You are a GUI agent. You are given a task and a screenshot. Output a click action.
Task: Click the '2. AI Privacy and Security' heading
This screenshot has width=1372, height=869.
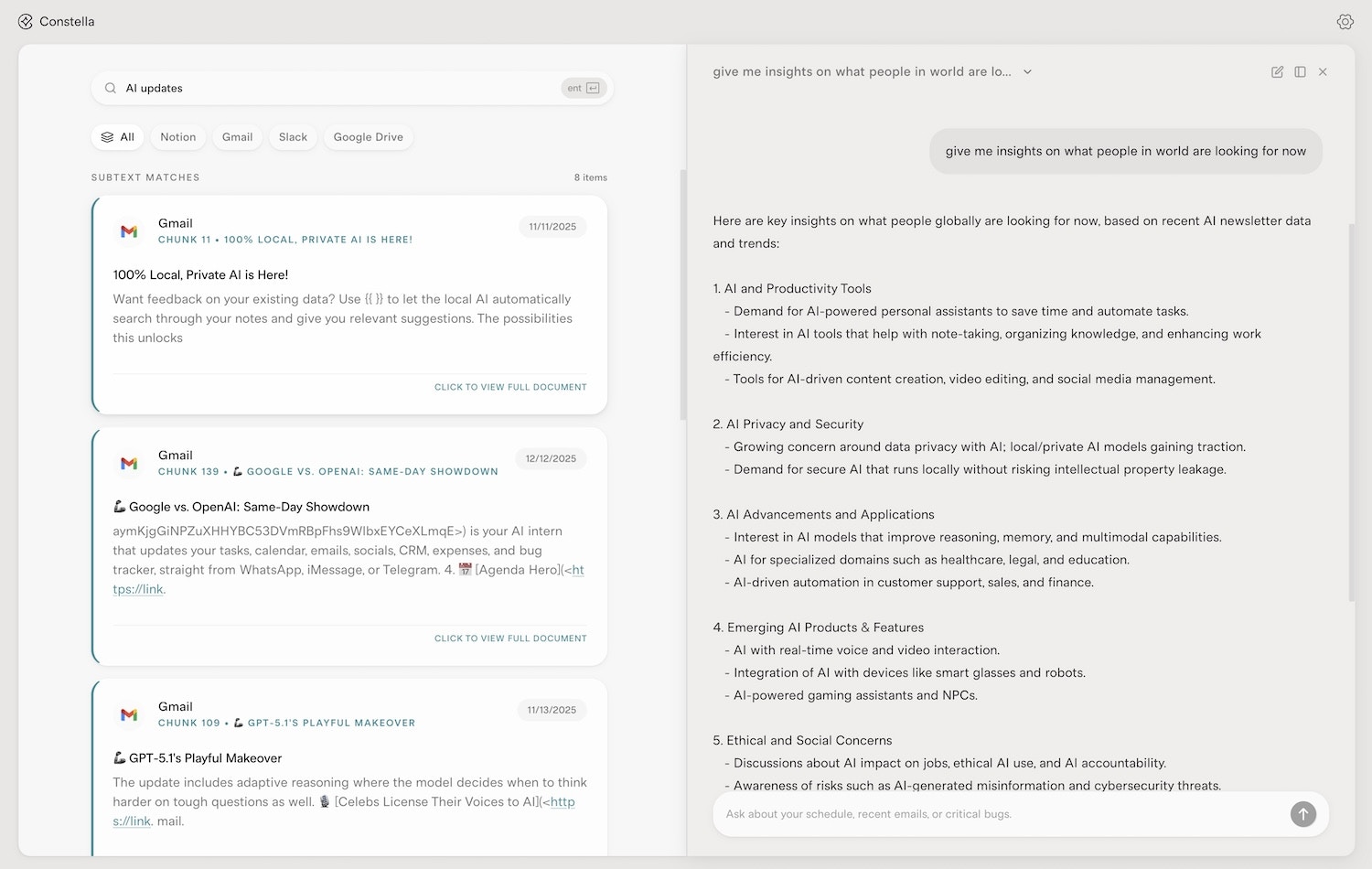(788, 424)
